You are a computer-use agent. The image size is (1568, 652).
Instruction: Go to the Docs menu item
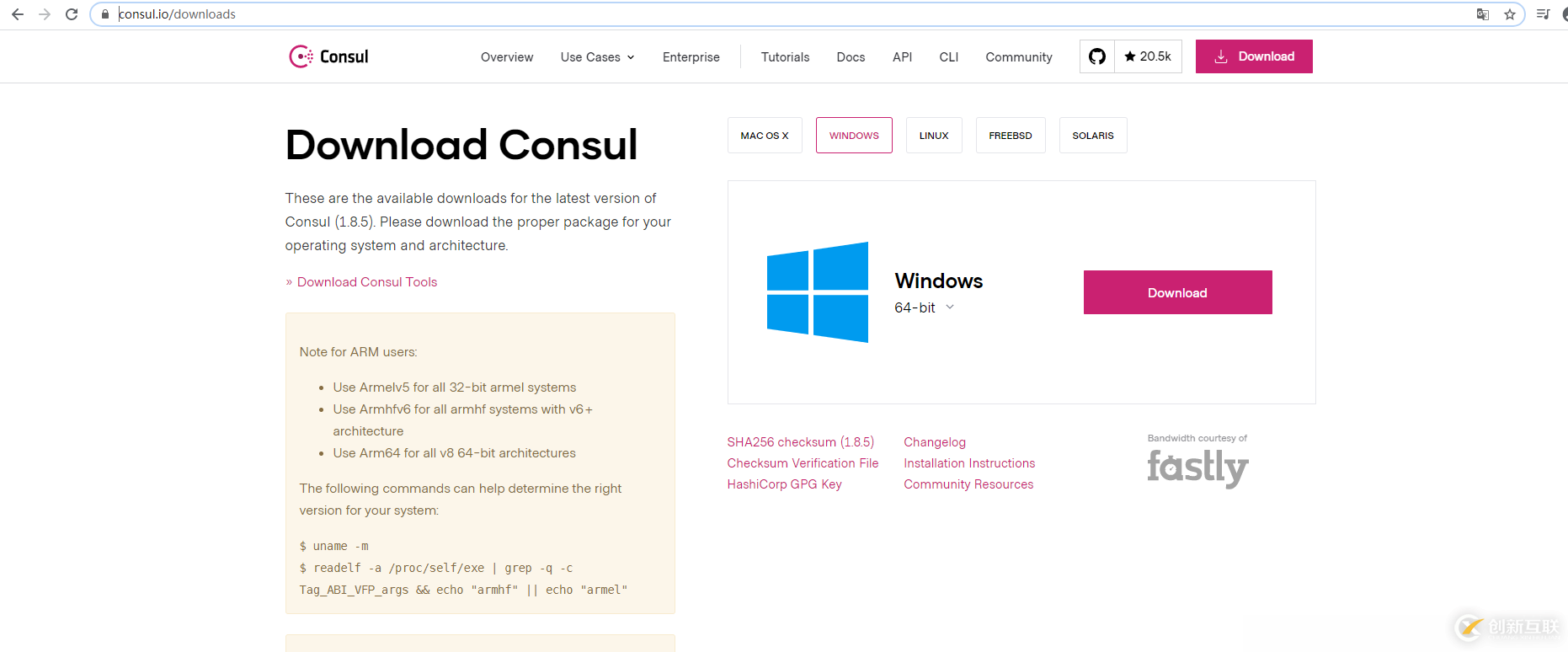click(x=851, y=57)
